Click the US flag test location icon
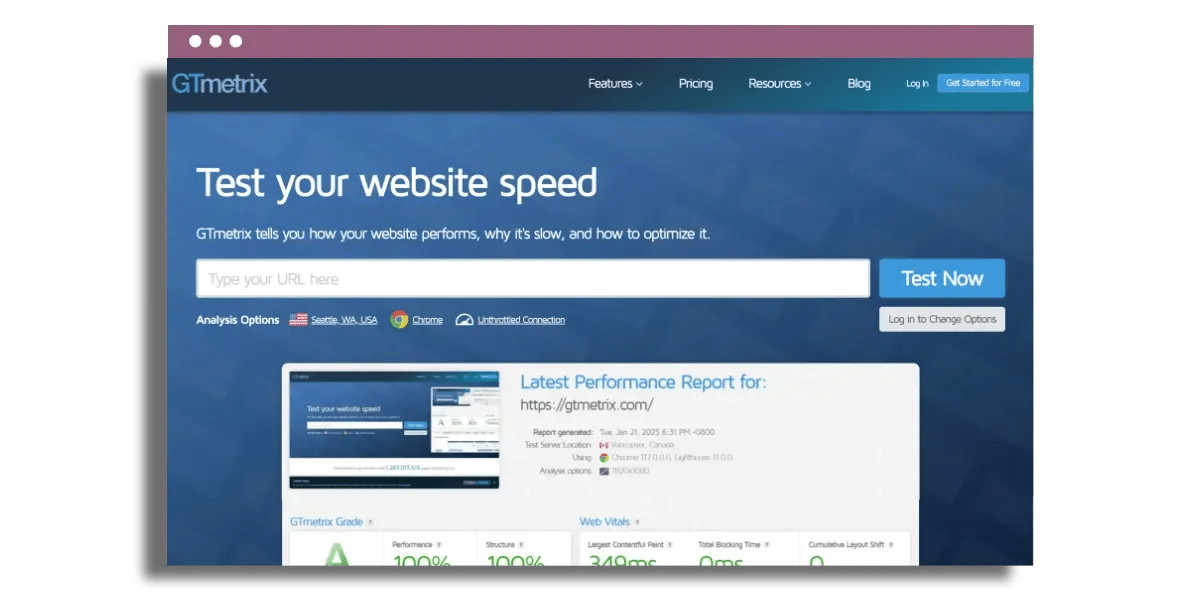This screenshot has width=1200, height=600. 297,319
